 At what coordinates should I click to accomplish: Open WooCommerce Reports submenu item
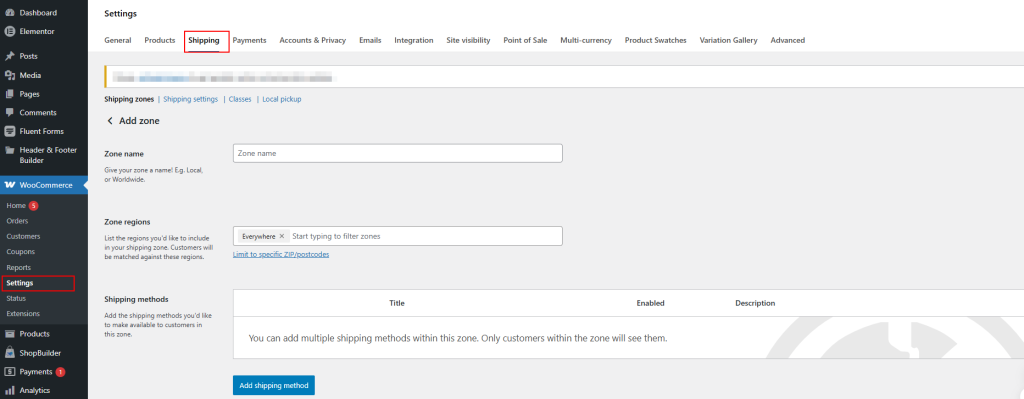point(18,268)
